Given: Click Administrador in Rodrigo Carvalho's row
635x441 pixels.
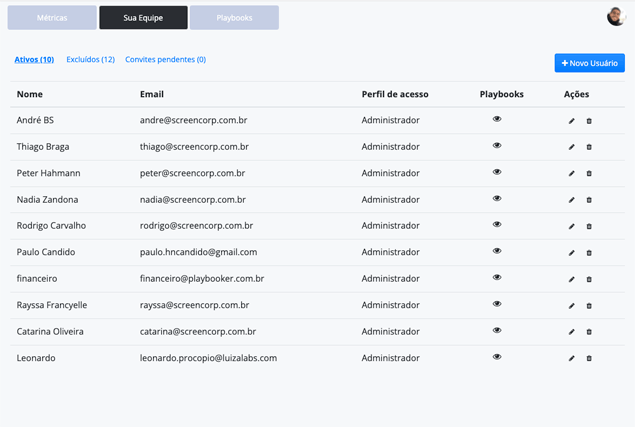Looking at the screenshot, I should 390,226.
